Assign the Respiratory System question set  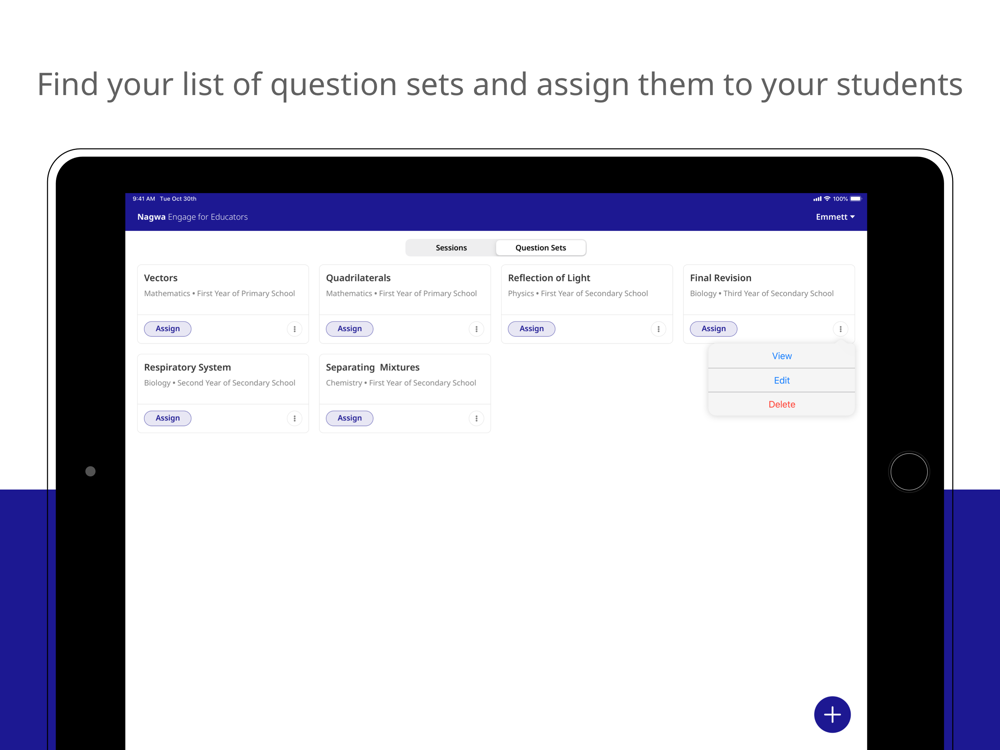pos(168,418)
